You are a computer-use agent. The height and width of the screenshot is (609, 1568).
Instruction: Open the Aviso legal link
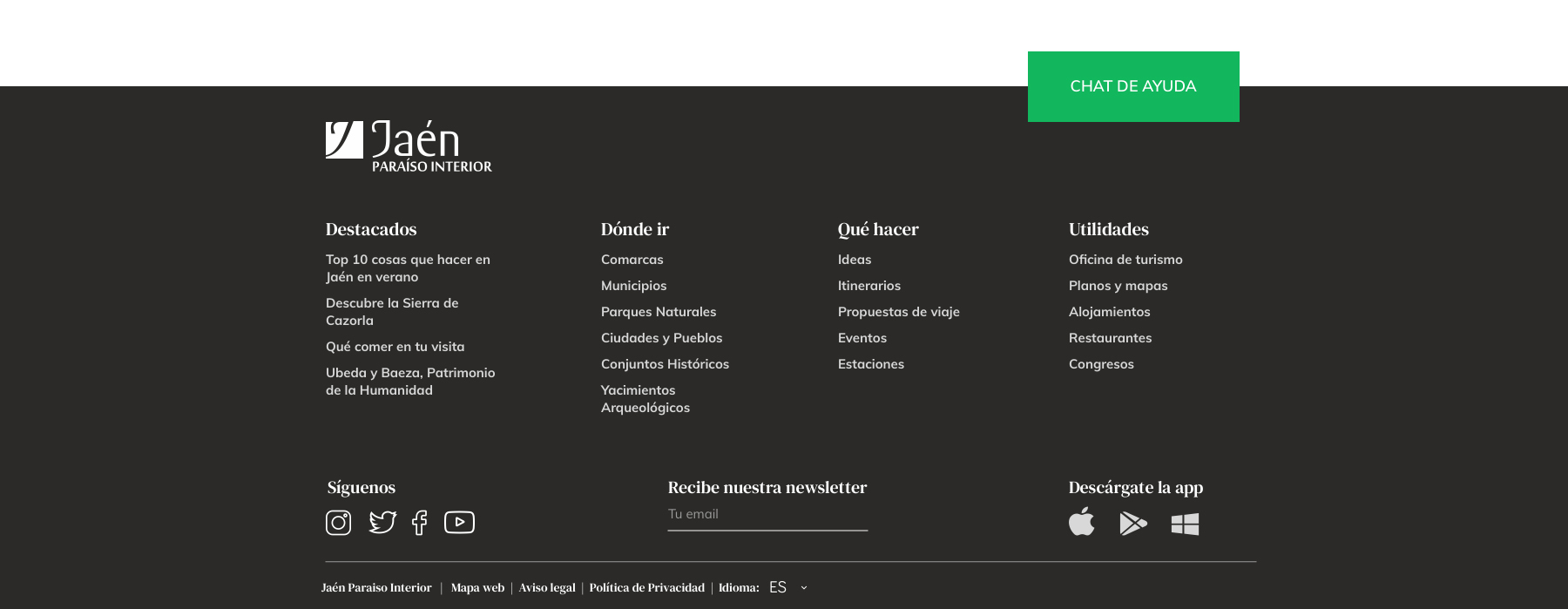coord(547,588)
